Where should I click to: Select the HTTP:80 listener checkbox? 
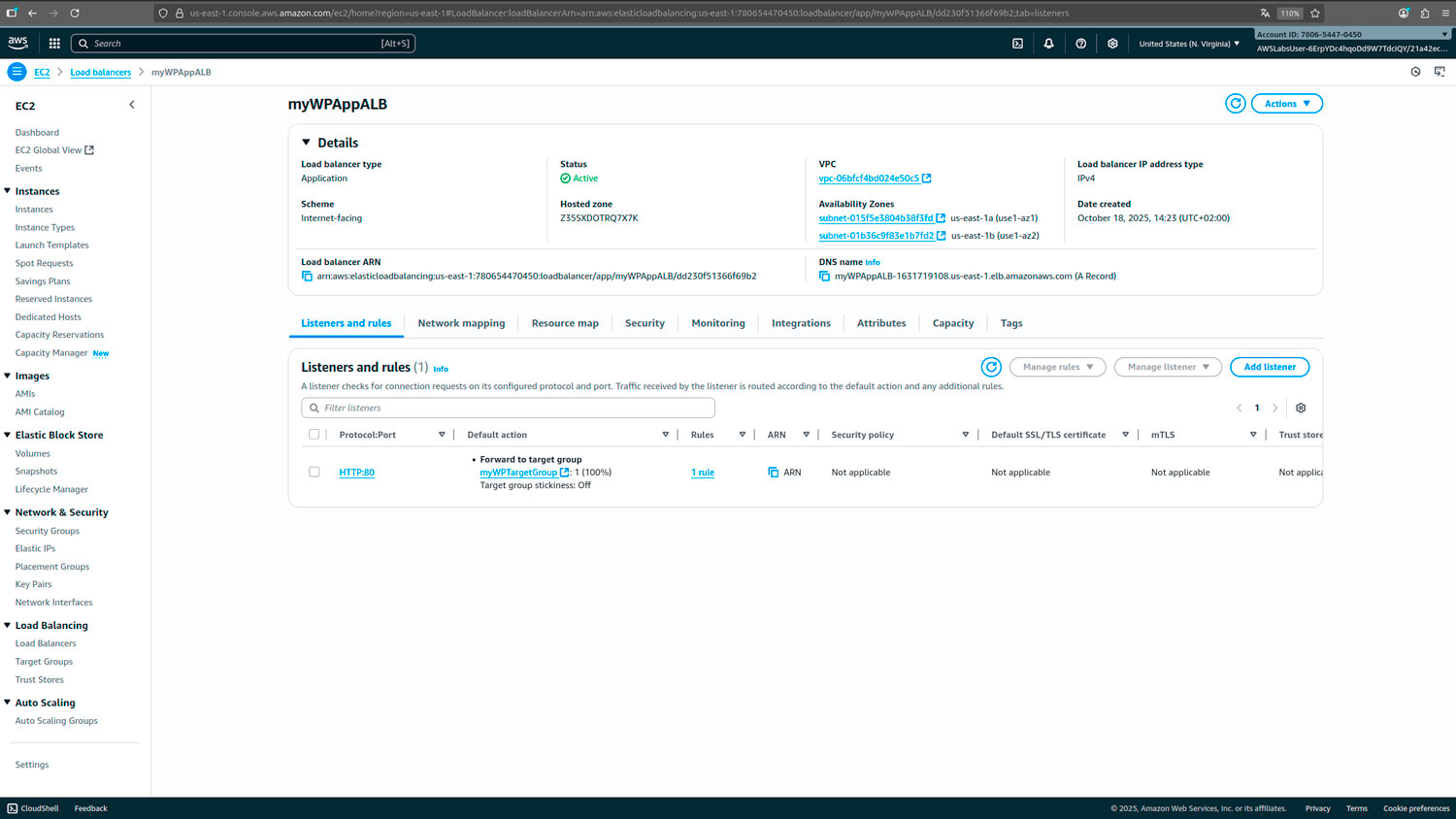314,473
